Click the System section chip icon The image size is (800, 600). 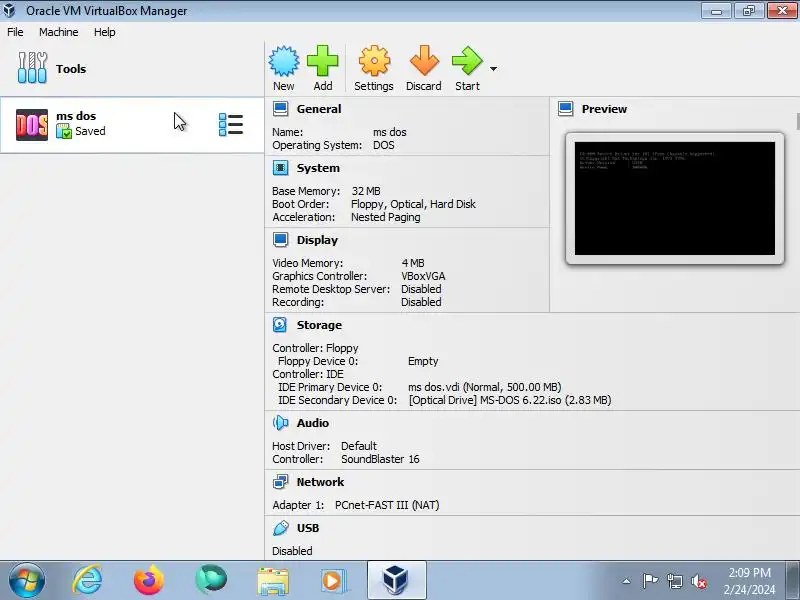(x=280, y=168)
